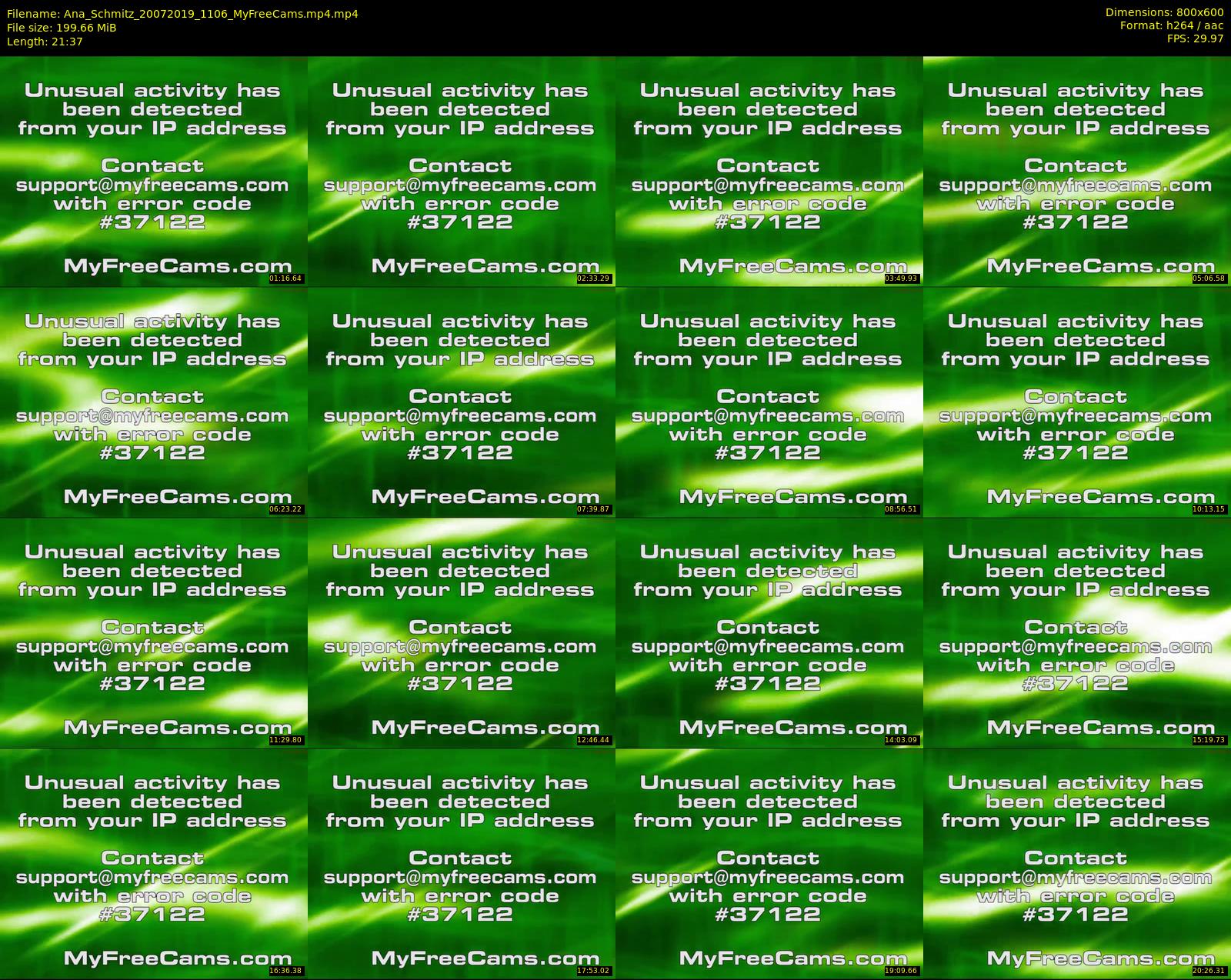
Task: Select the thumbnail at timestamp 01:16.64
Action: 154,171
